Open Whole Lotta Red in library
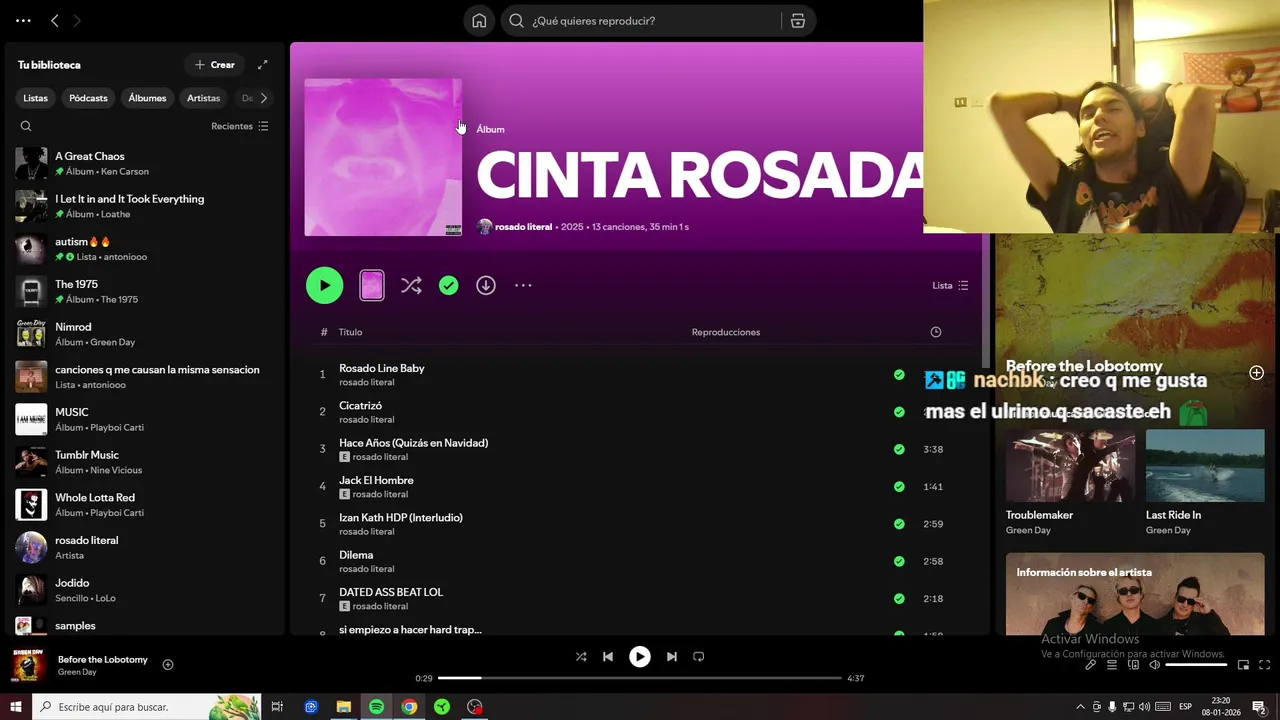The width and height of the screenshot is (1280, 720). 143,504
